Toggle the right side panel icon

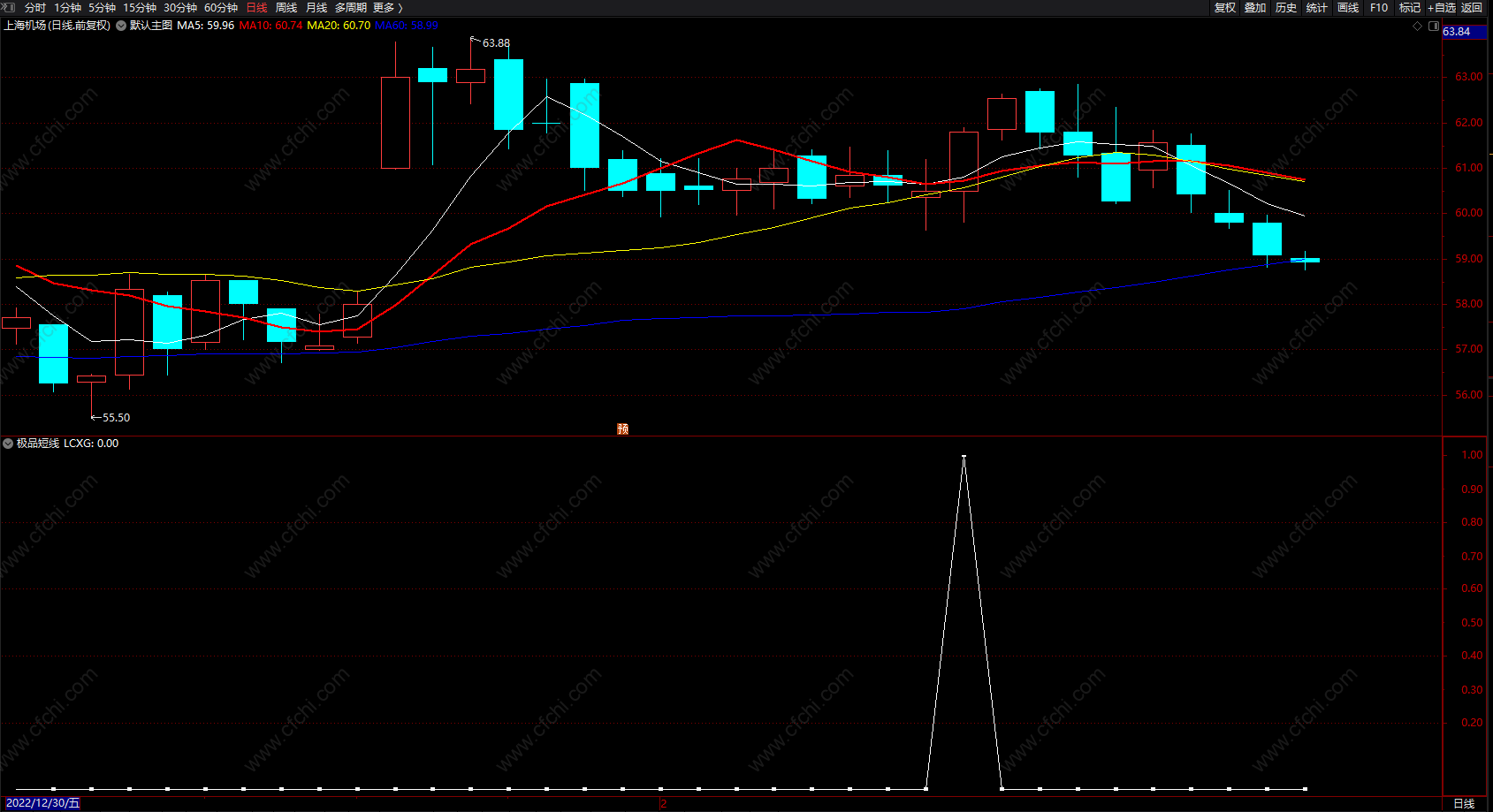point(1434,26)
